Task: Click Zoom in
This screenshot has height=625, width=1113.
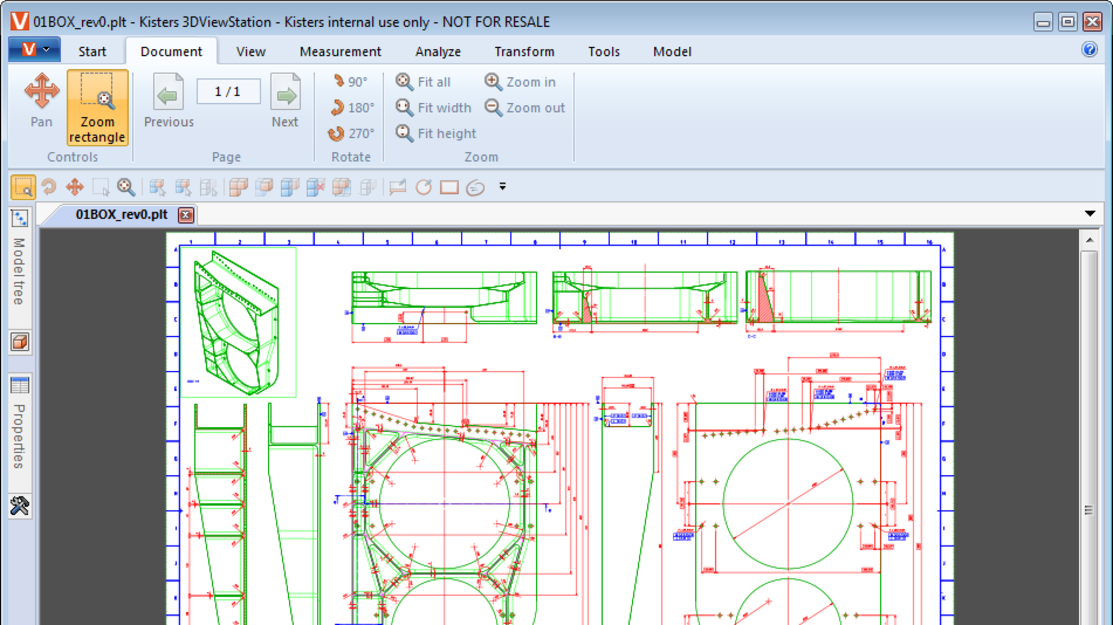Action: 520,82
